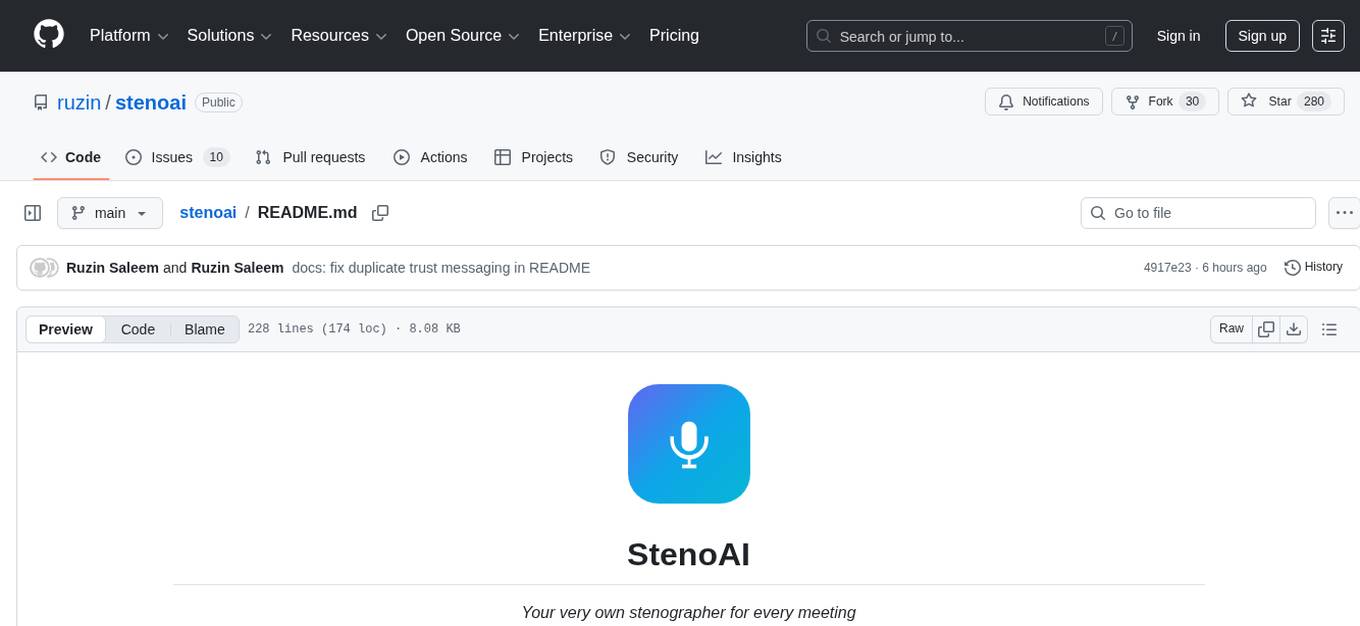1360x626 pixels.
Task: Open the ruzin profile link
Action: [x=79, y=102]
